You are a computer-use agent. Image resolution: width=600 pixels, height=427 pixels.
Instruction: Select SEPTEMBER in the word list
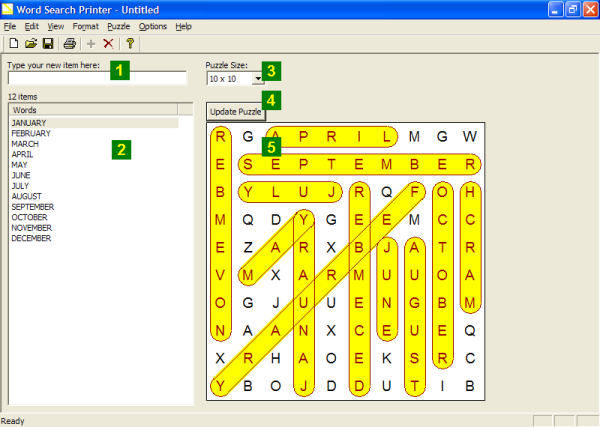pyautogui.click(x=33, y=207)
